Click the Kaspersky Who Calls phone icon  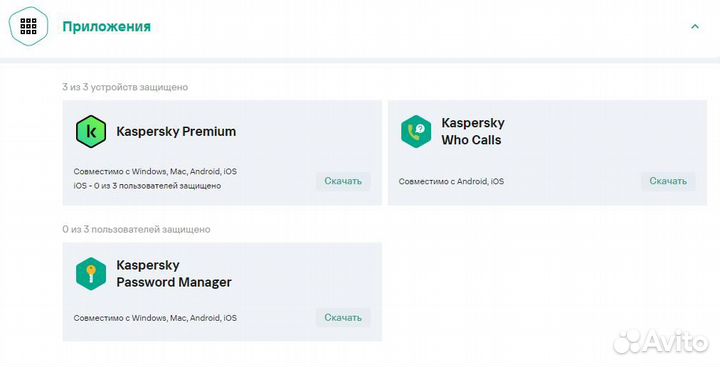(416, 131)
